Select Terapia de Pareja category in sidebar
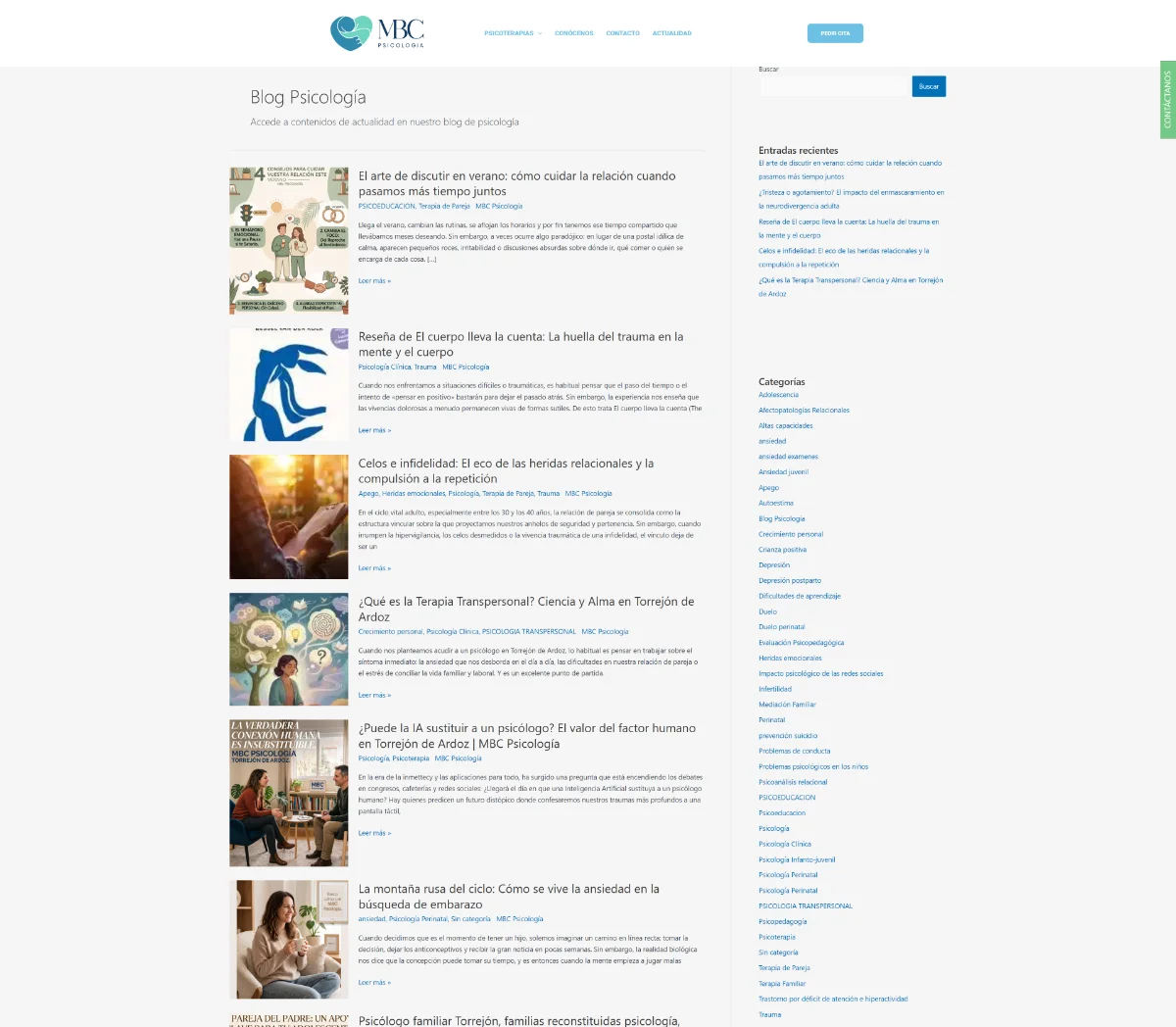 pyautogui.click(x=784, y=968)
